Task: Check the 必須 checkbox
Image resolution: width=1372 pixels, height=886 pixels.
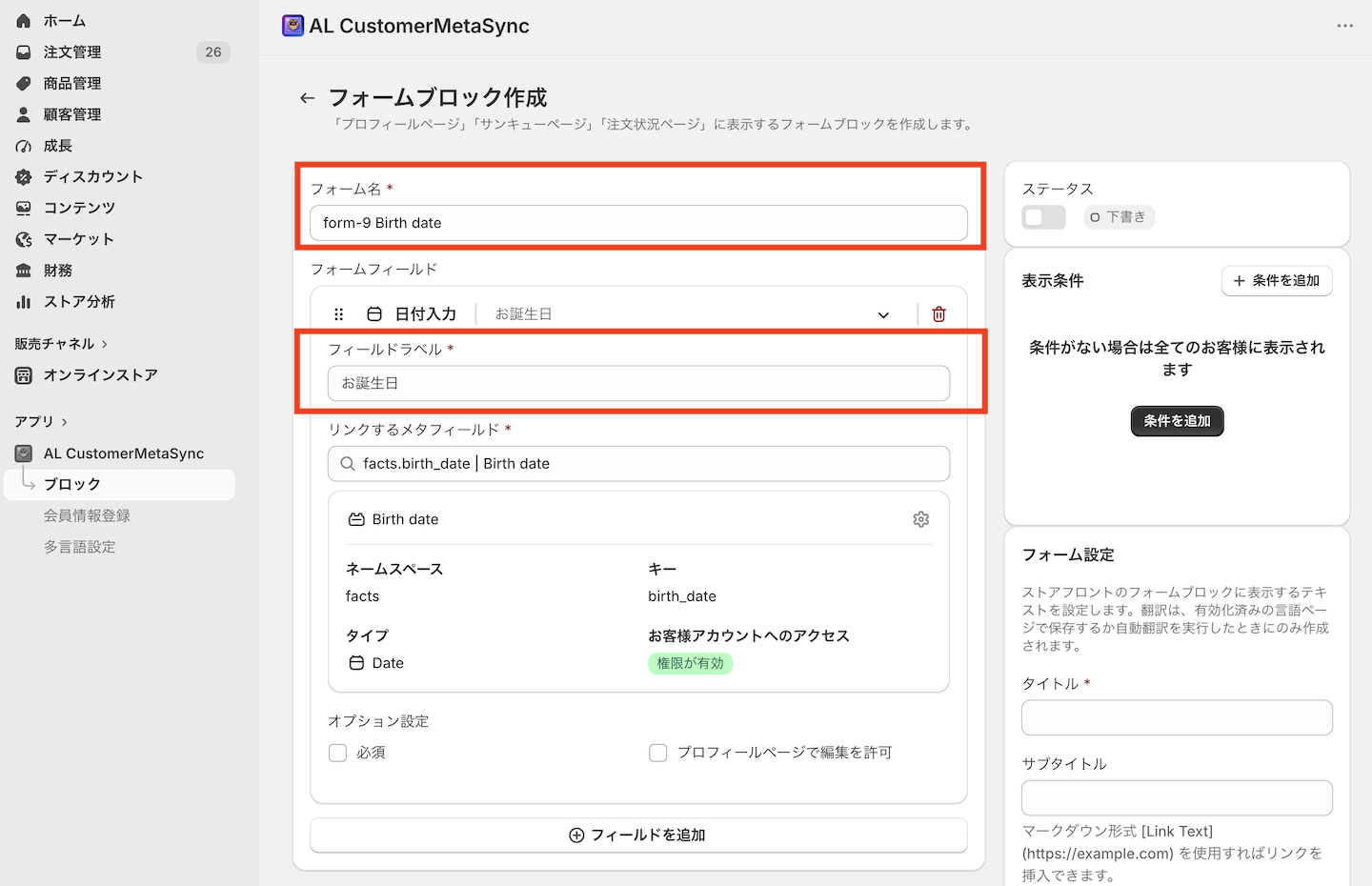Action: pos(337,753)
